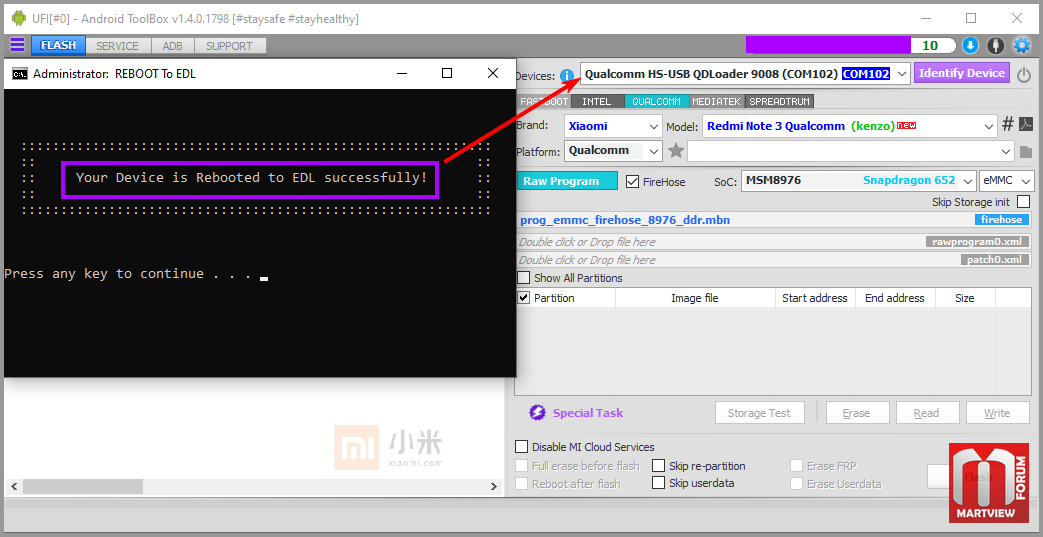Click the Identify Device button
Screen dimensions: 1043x537
click(962, 73)
